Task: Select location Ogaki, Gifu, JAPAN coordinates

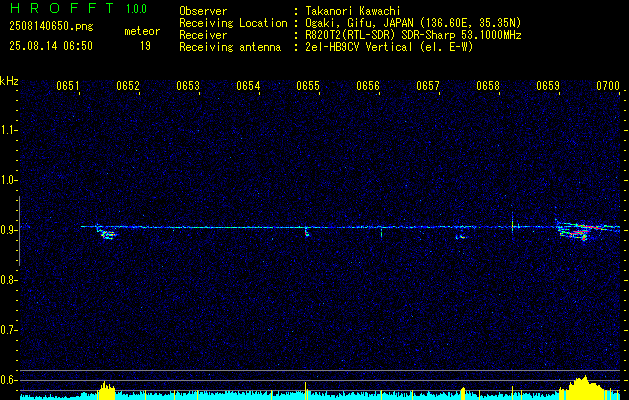Action: coord(413,23)
